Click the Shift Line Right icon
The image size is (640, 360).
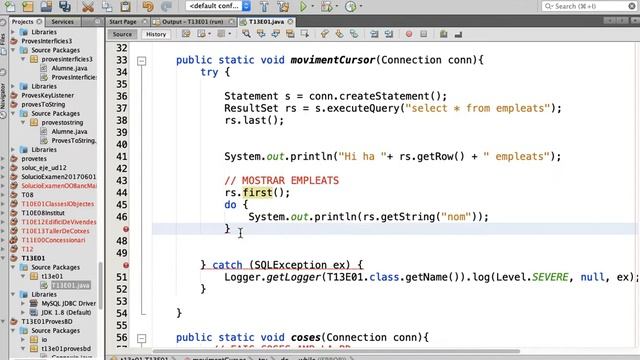pos(389,34)
